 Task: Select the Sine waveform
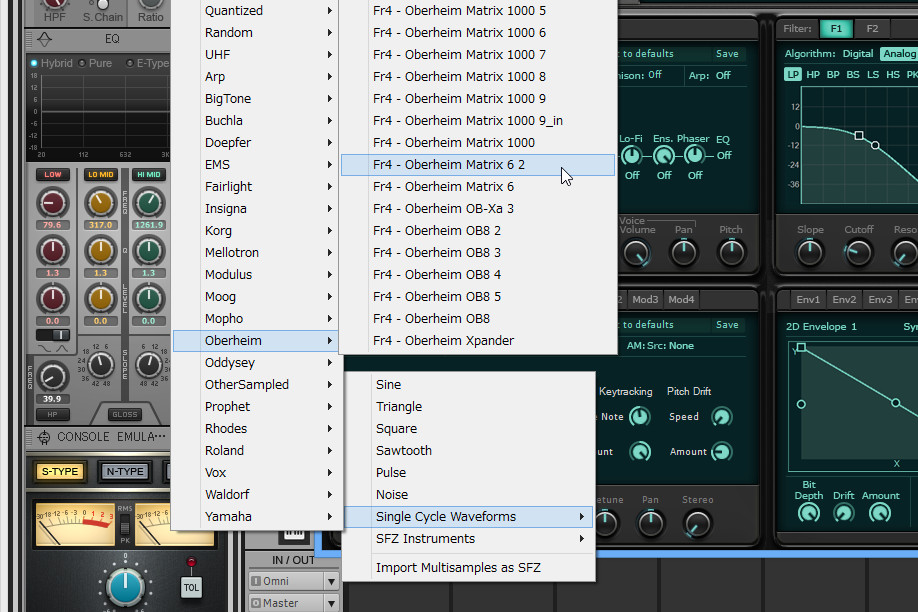click(468, 385)
